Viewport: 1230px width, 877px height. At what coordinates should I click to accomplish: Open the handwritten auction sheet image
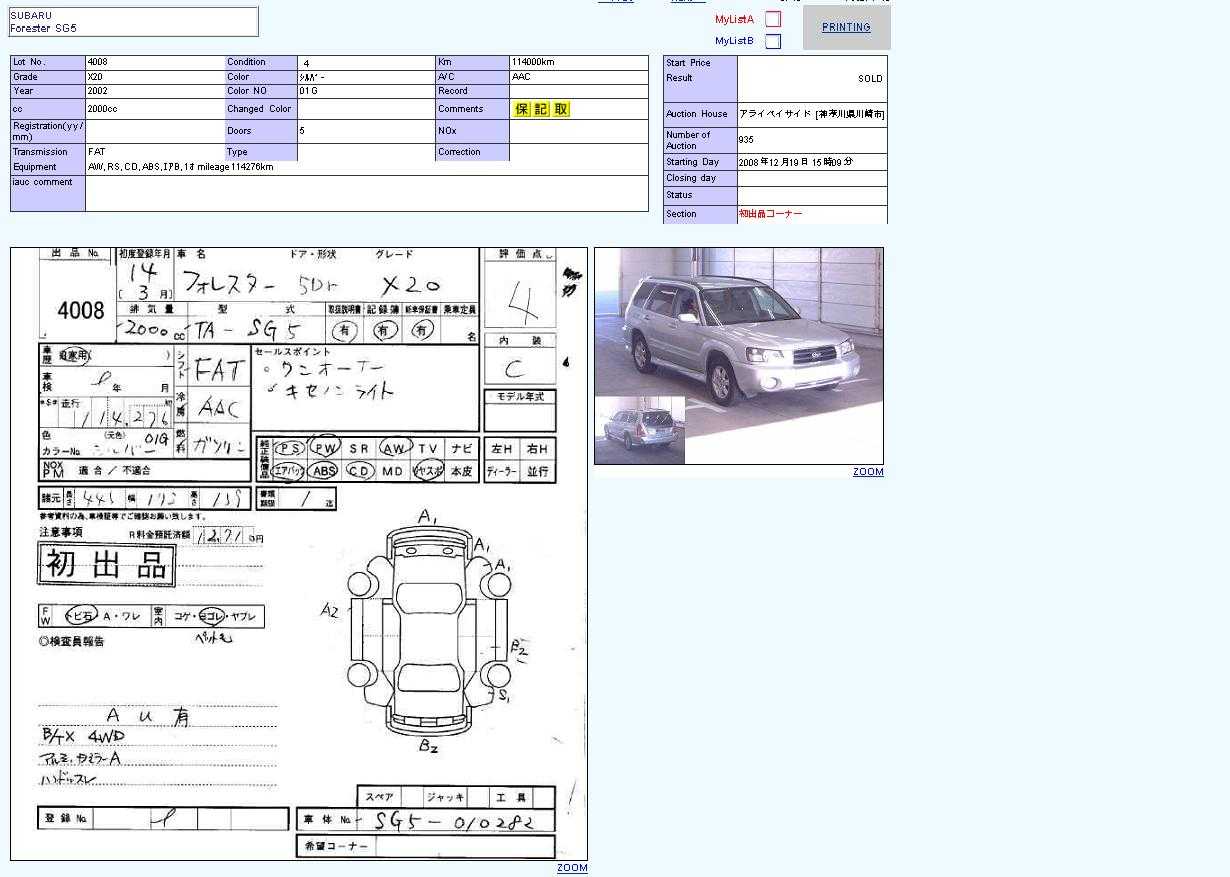click(x=299, y=554)
